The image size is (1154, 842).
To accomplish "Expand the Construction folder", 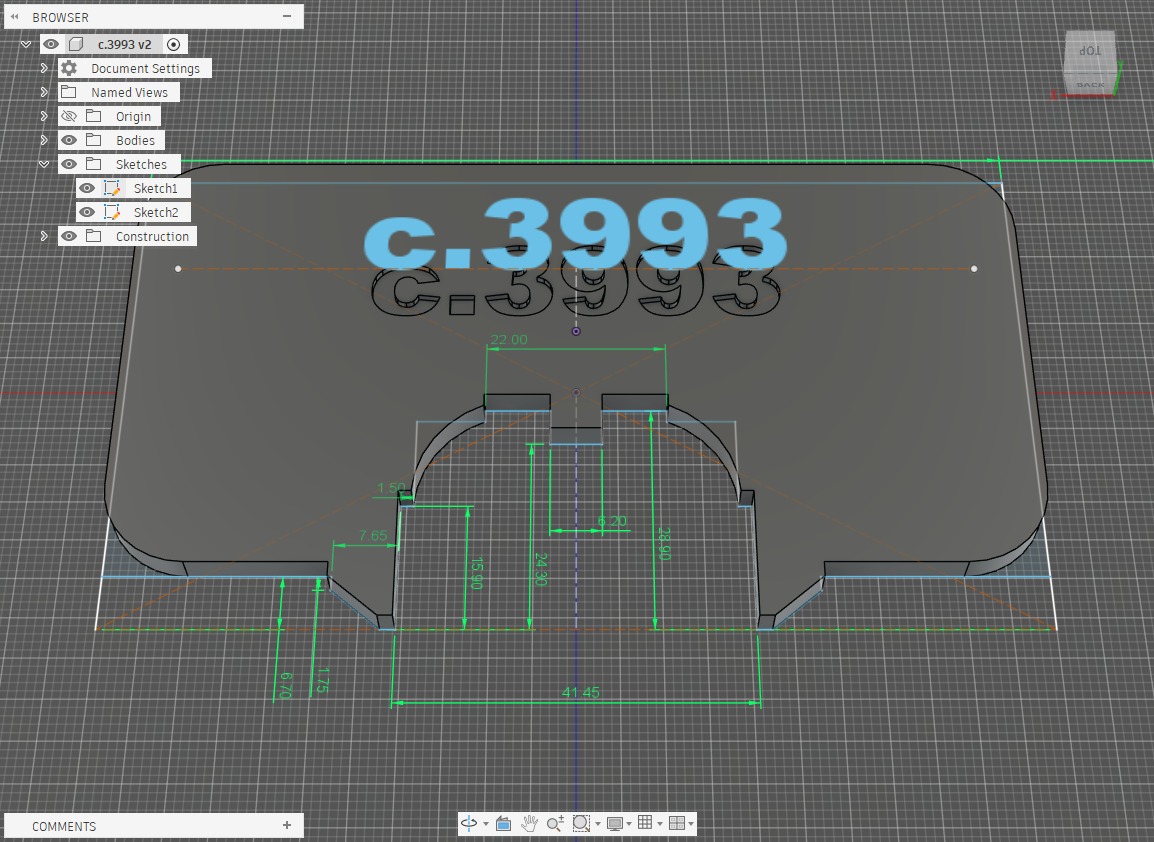I will 44,236.
